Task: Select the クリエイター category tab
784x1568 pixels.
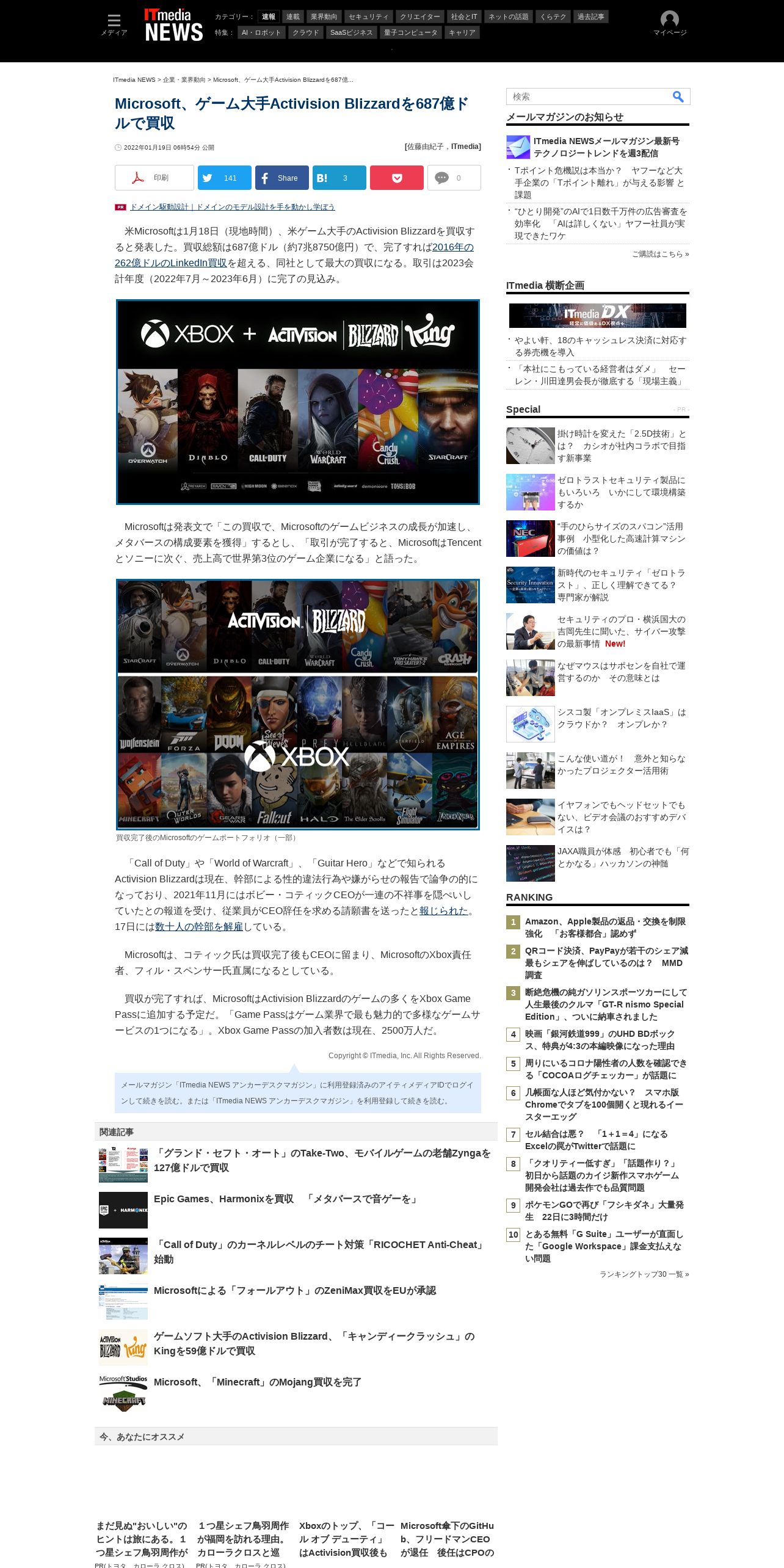Action: tap(420, 16)
